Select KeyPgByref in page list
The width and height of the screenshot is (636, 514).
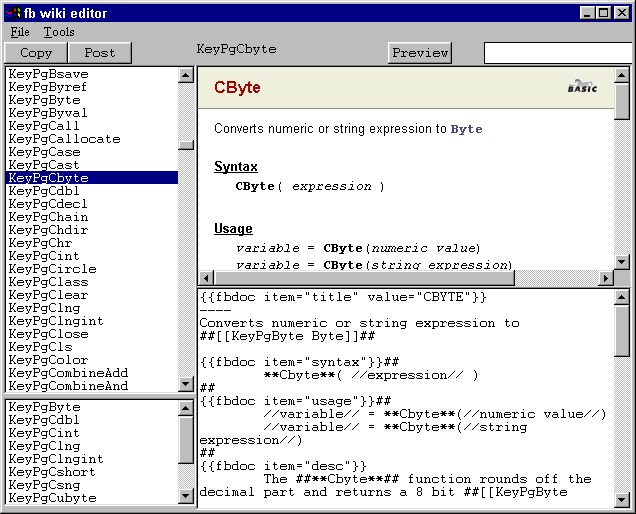point(92,87)
